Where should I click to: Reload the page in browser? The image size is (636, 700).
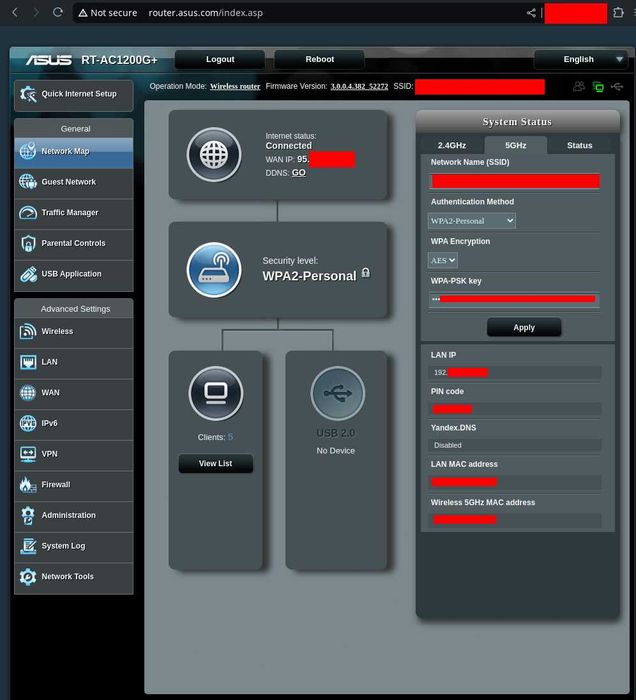[x=58, y=12]
